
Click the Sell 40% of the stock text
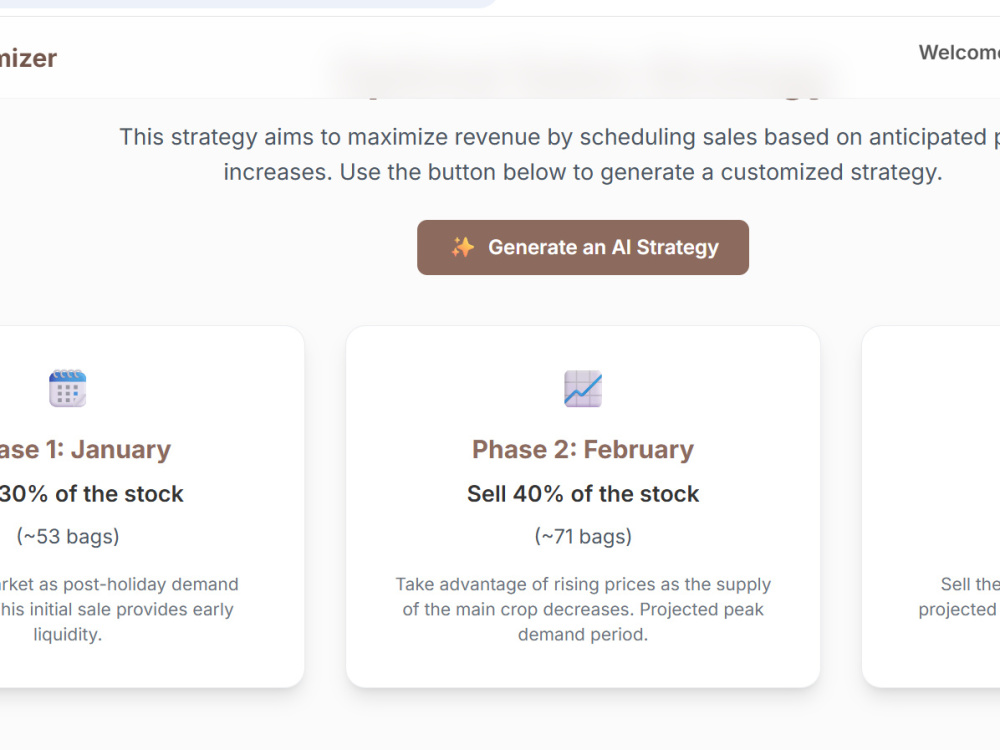[x=583, y=494]
